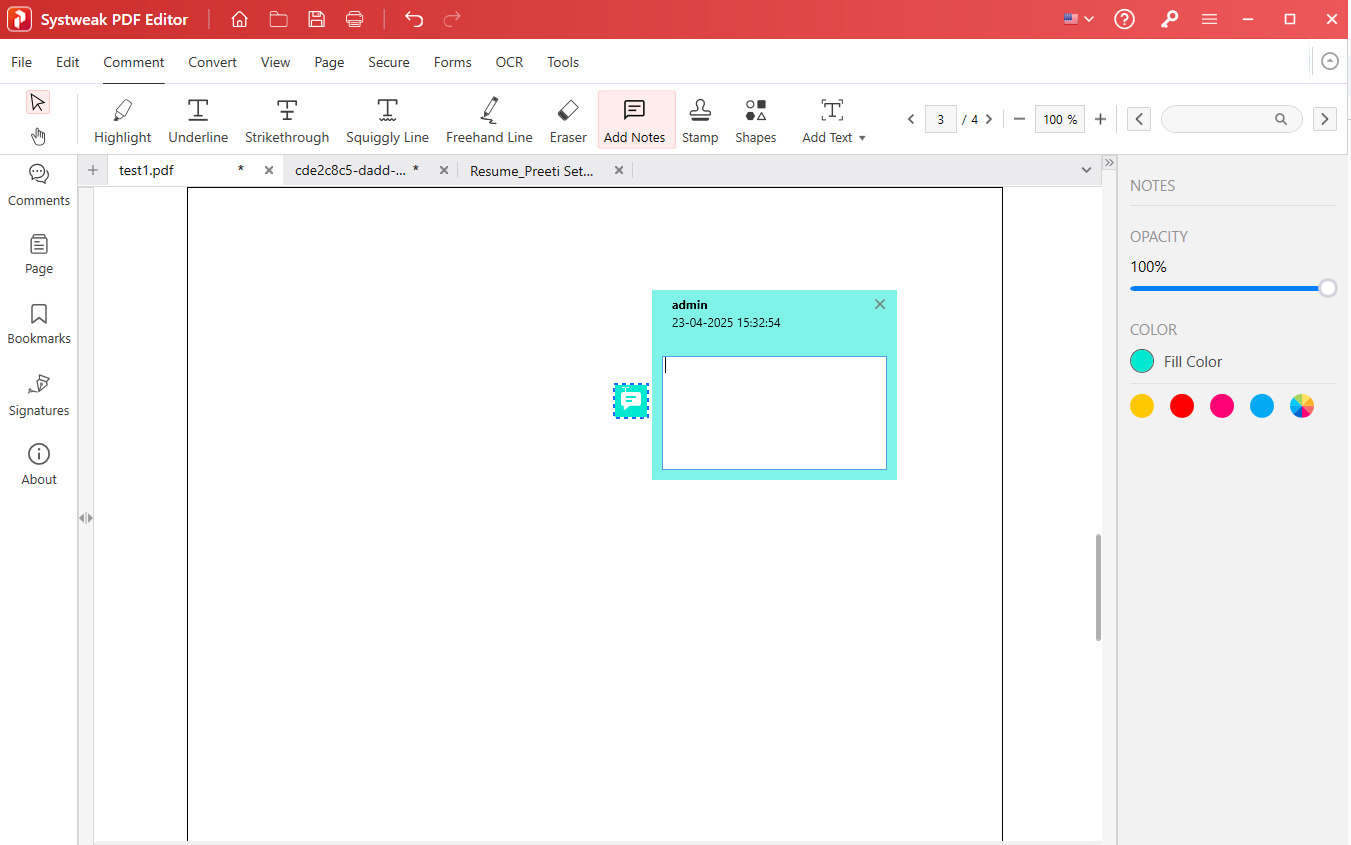Add a new document tab
Viewport: 1351px width, 845px height.
pyautogui.click(x=92, y=170)
